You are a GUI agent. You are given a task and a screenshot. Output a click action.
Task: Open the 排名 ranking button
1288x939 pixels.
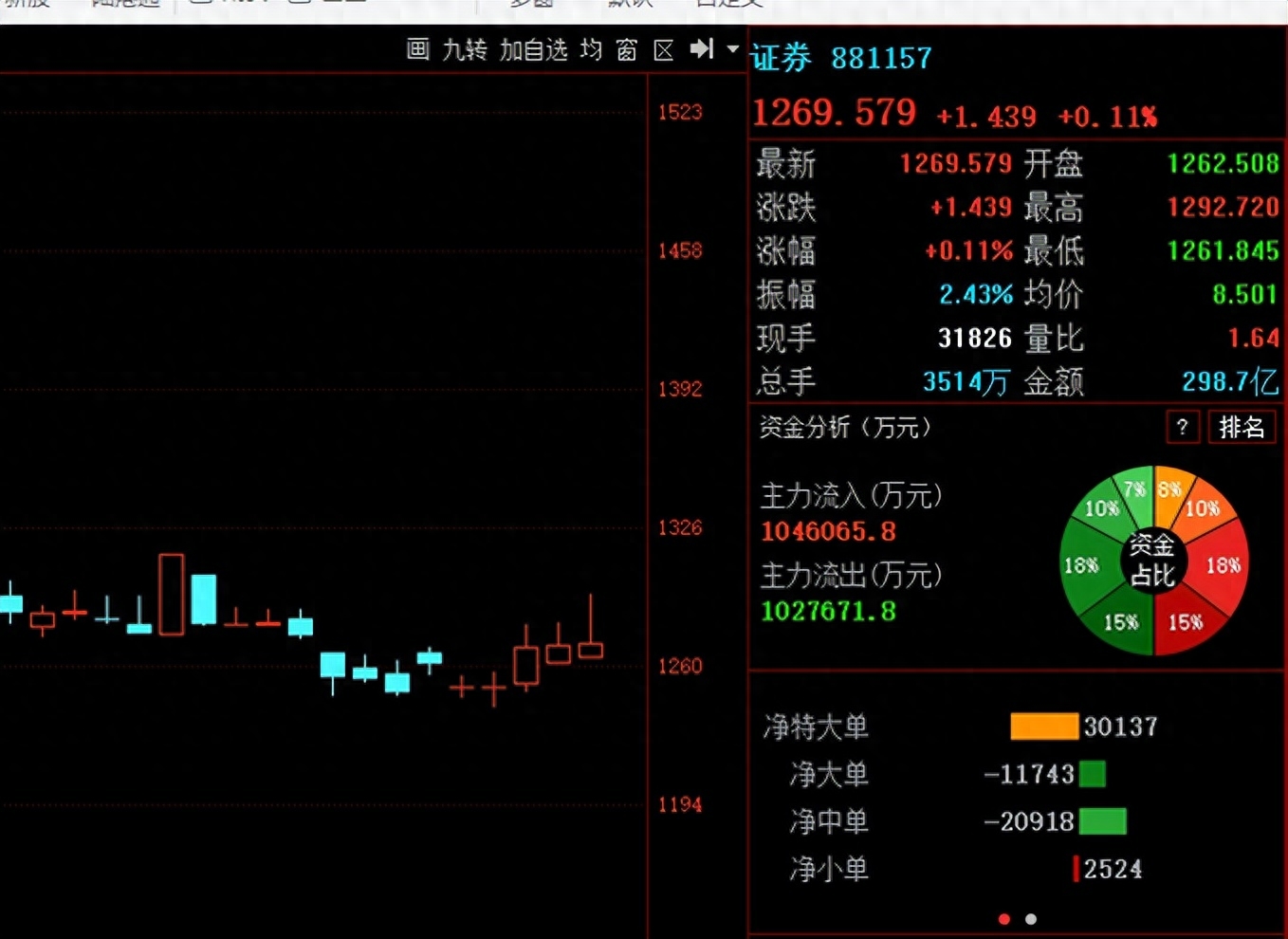tap(1242, 427)
